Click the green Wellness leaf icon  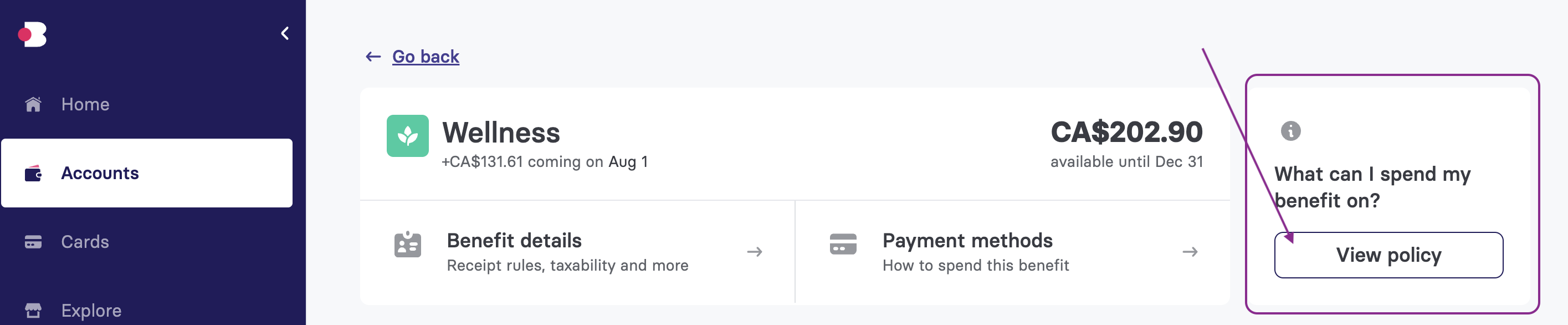[407, 136]
